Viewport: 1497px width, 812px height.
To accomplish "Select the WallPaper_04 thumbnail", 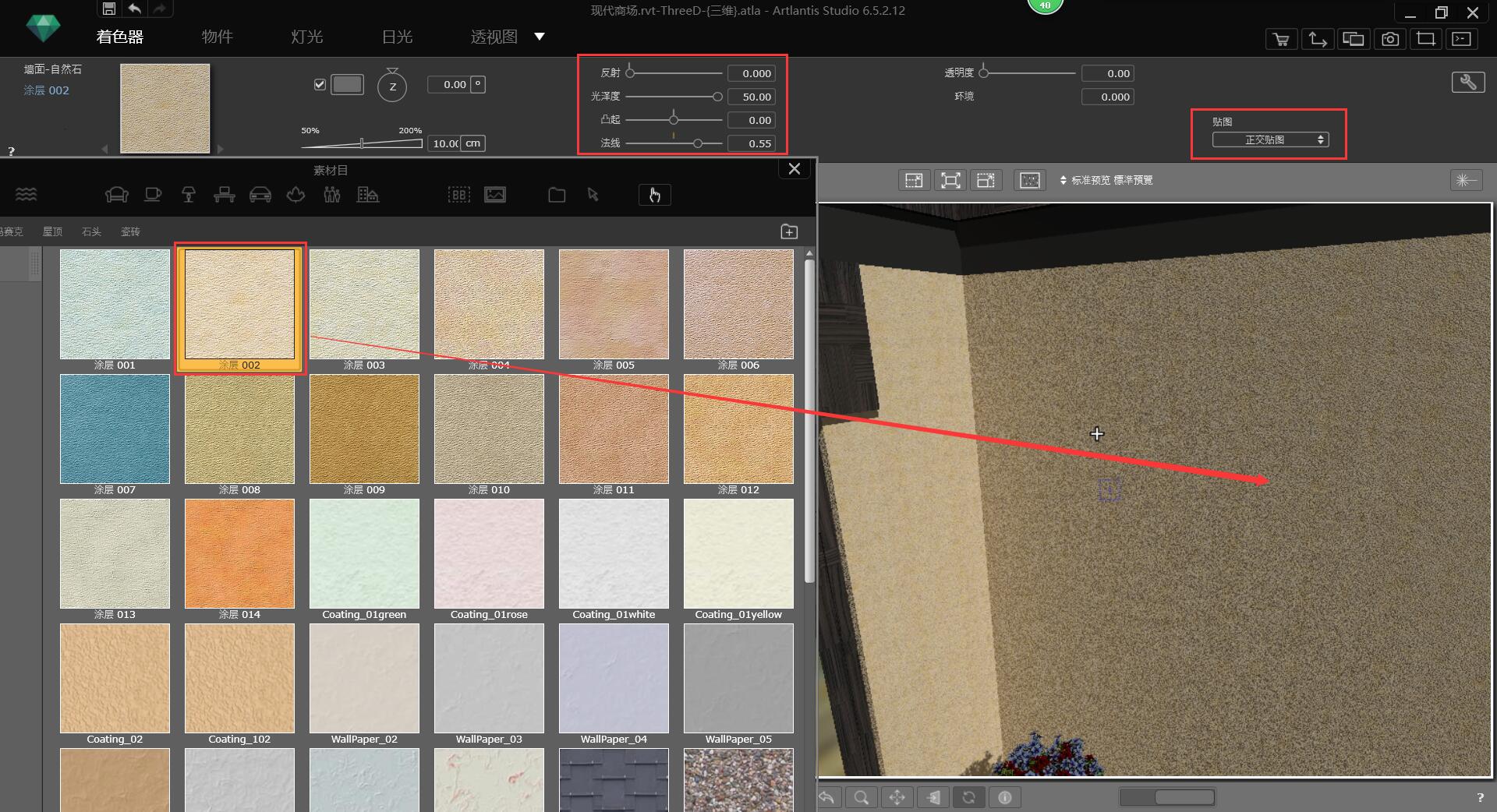I will 614,678.
